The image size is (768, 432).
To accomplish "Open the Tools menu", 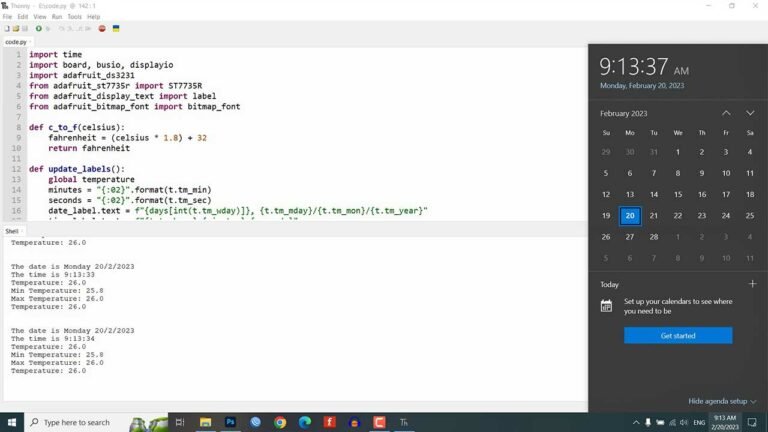I will coord(74,17).
